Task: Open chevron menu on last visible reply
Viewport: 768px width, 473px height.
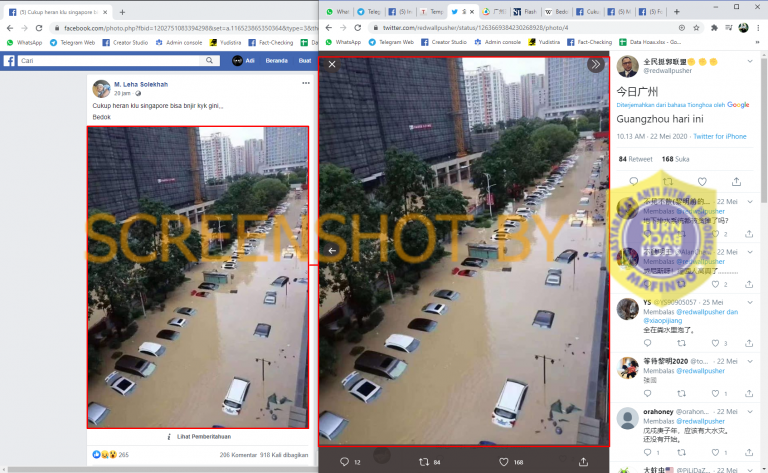Action: [750, 470]
